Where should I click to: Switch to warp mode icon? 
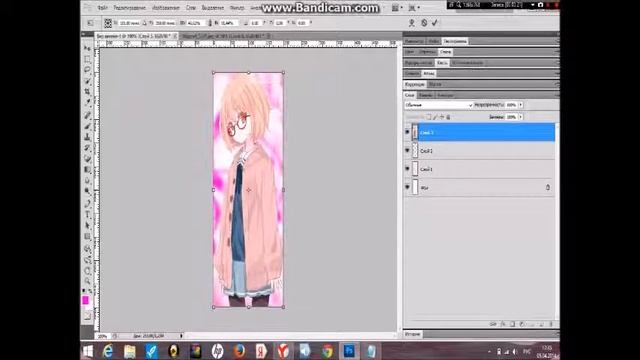tap(412, 23)
